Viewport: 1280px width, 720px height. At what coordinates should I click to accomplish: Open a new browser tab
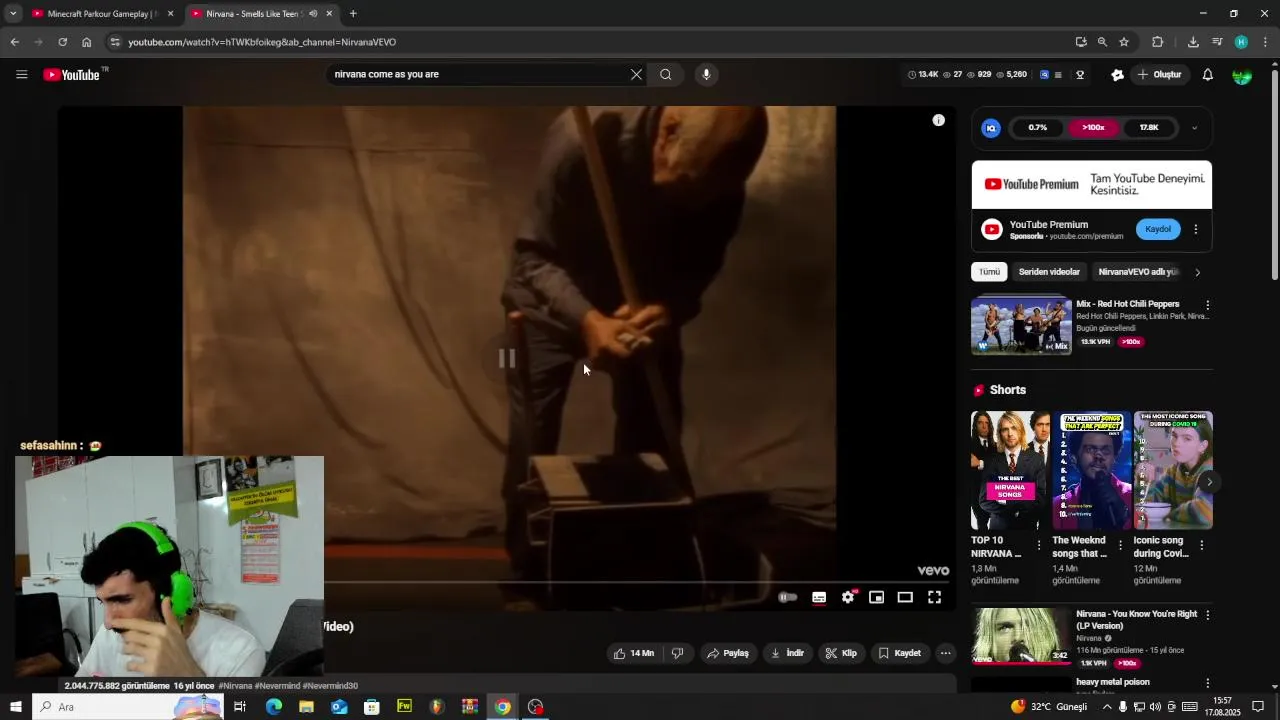(353, 14)
